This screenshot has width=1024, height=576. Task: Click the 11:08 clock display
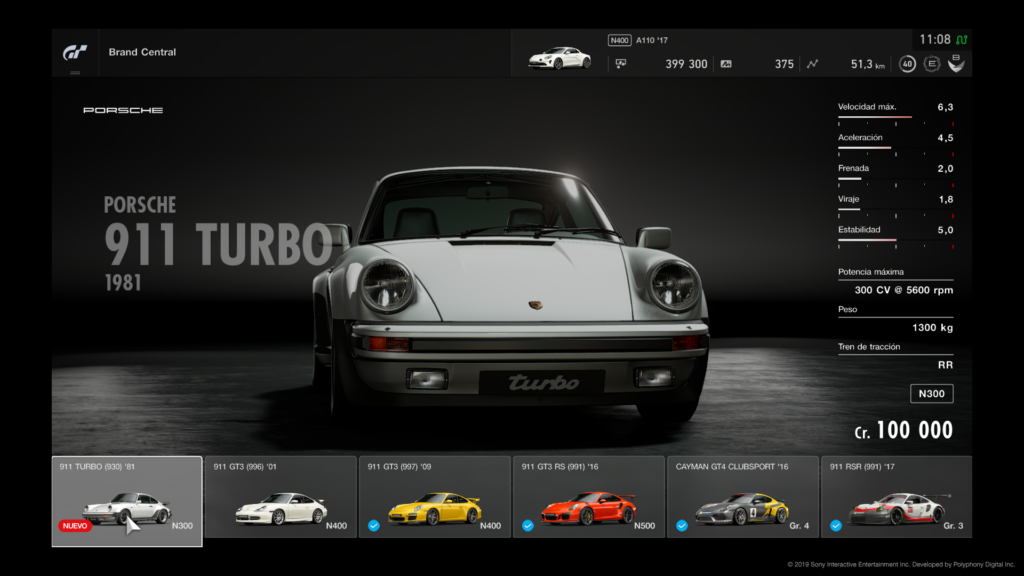(x=935, y=40)
